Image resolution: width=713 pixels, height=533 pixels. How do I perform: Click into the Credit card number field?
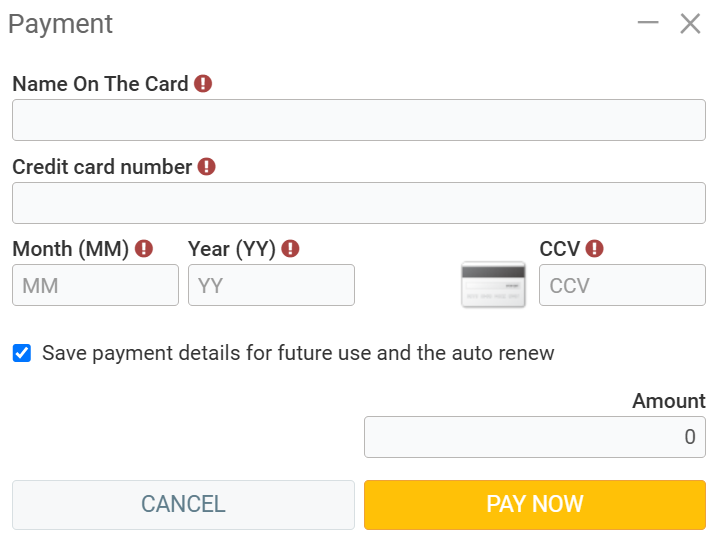[x=359, y=203]
